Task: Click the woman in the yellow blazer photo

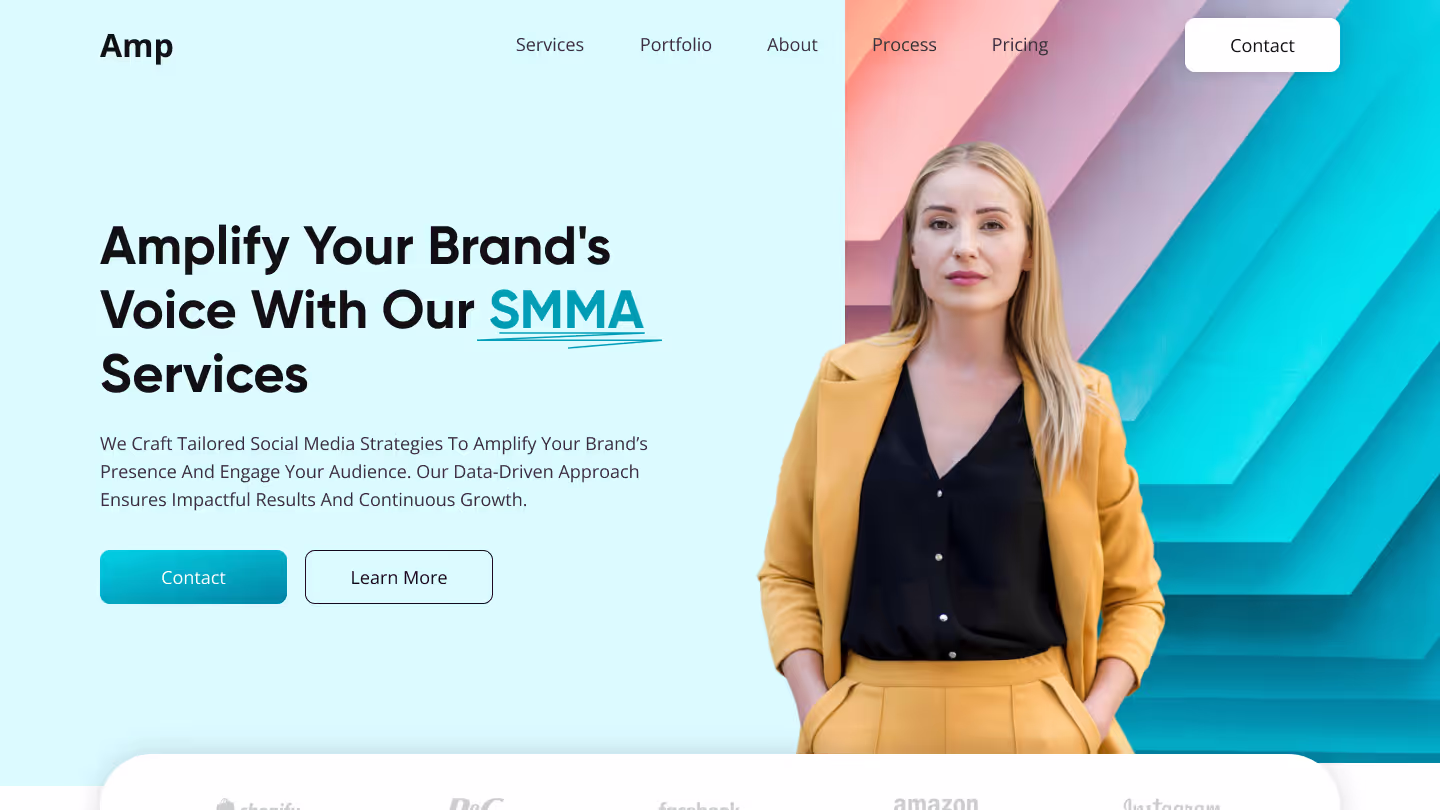Action: (x=960, y=450)
